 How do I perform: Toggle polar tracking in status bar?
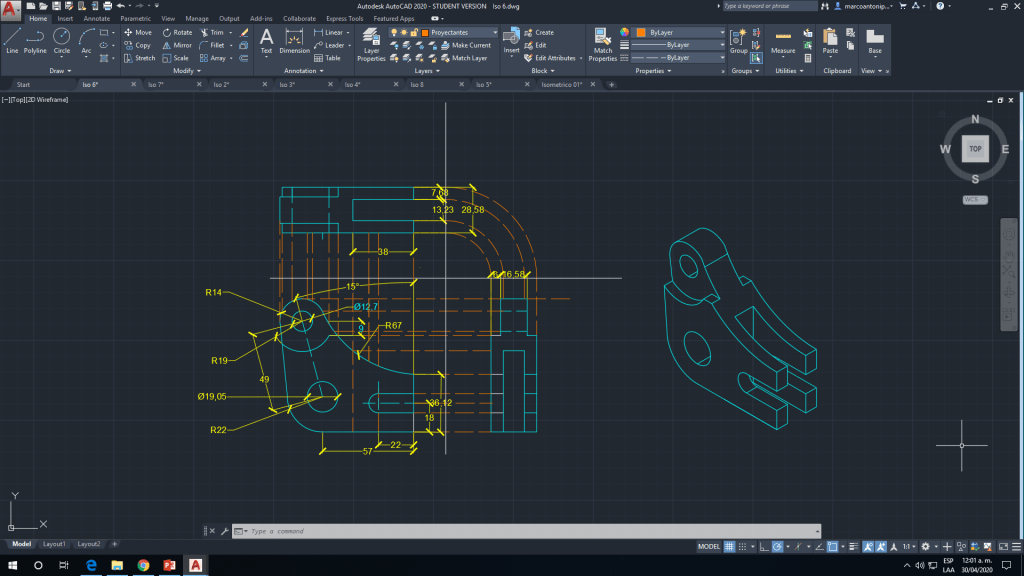click(779, 547)
